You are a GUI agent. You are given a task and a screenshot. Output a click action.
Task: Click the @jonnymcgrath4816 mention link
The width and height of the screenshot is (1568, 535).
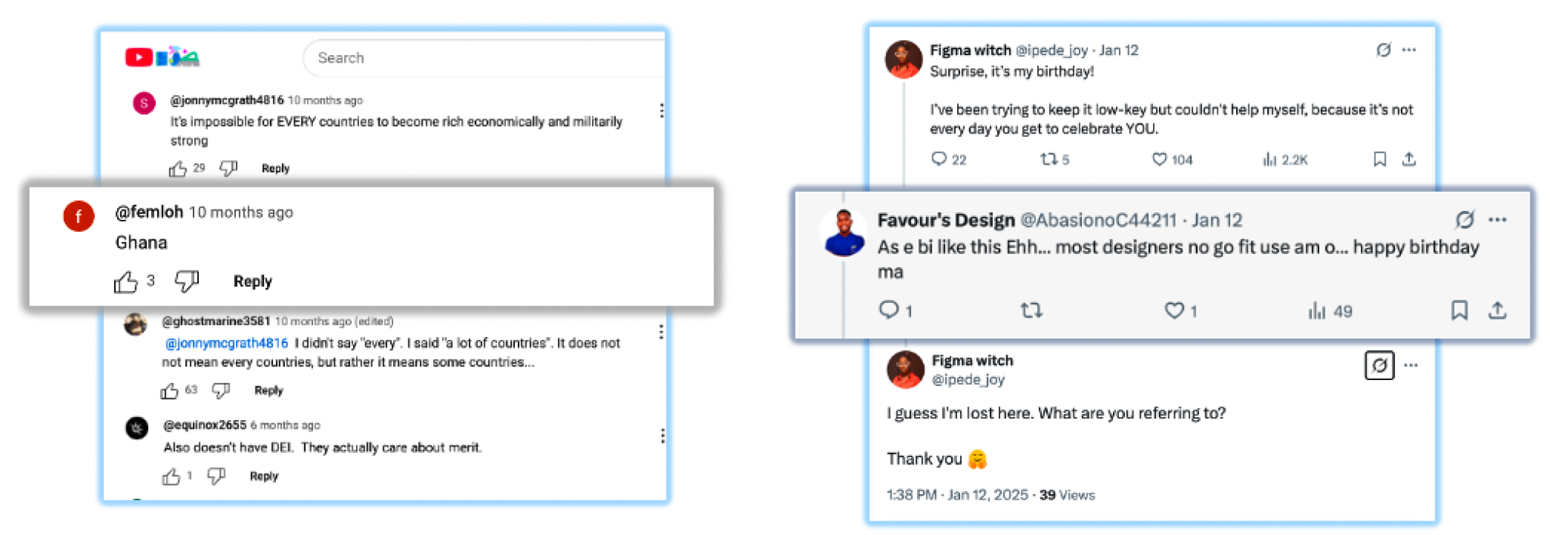pyautogui.click(x=226, y=343)
